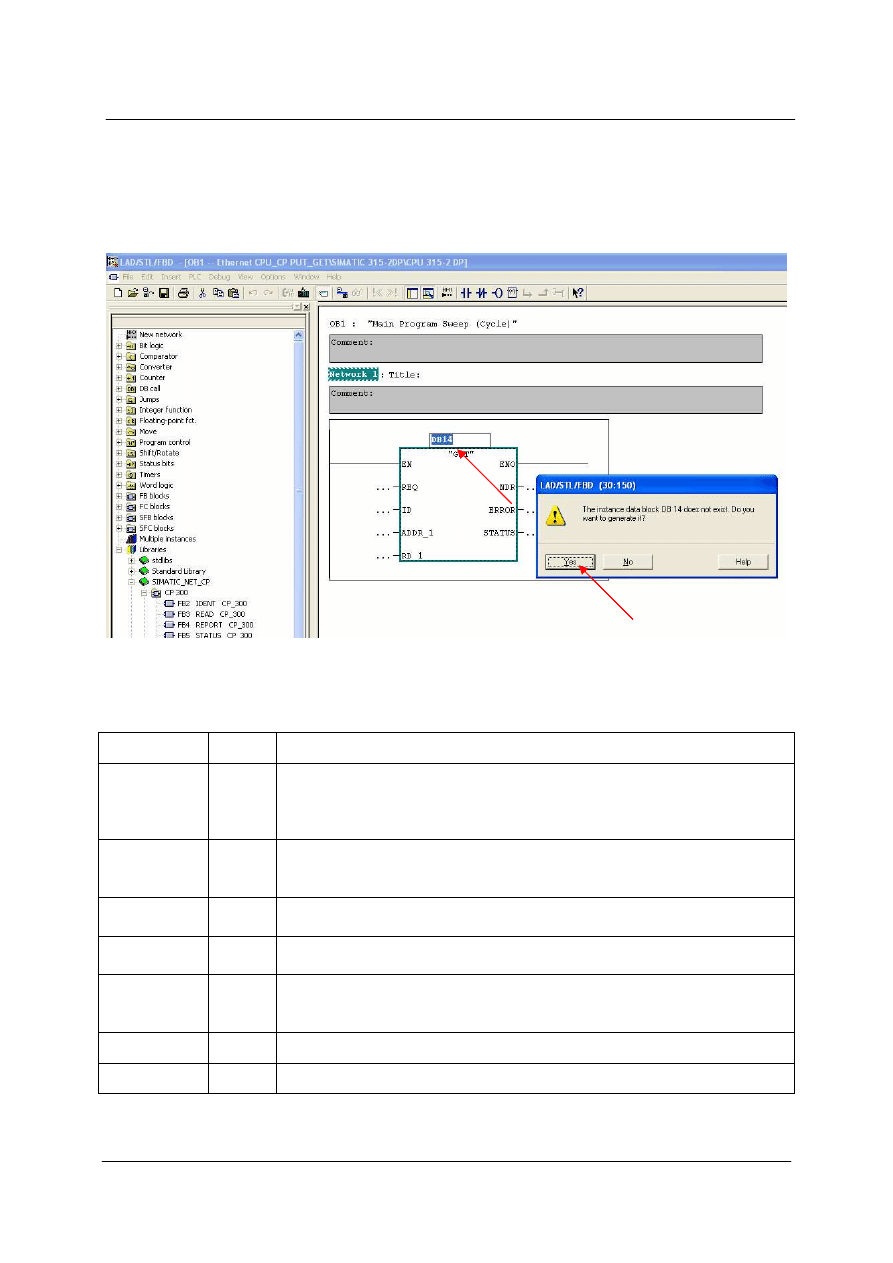Insert an output coil from toolbar
This screenshot has width=893, height=1263.
(x=497, y=293)
